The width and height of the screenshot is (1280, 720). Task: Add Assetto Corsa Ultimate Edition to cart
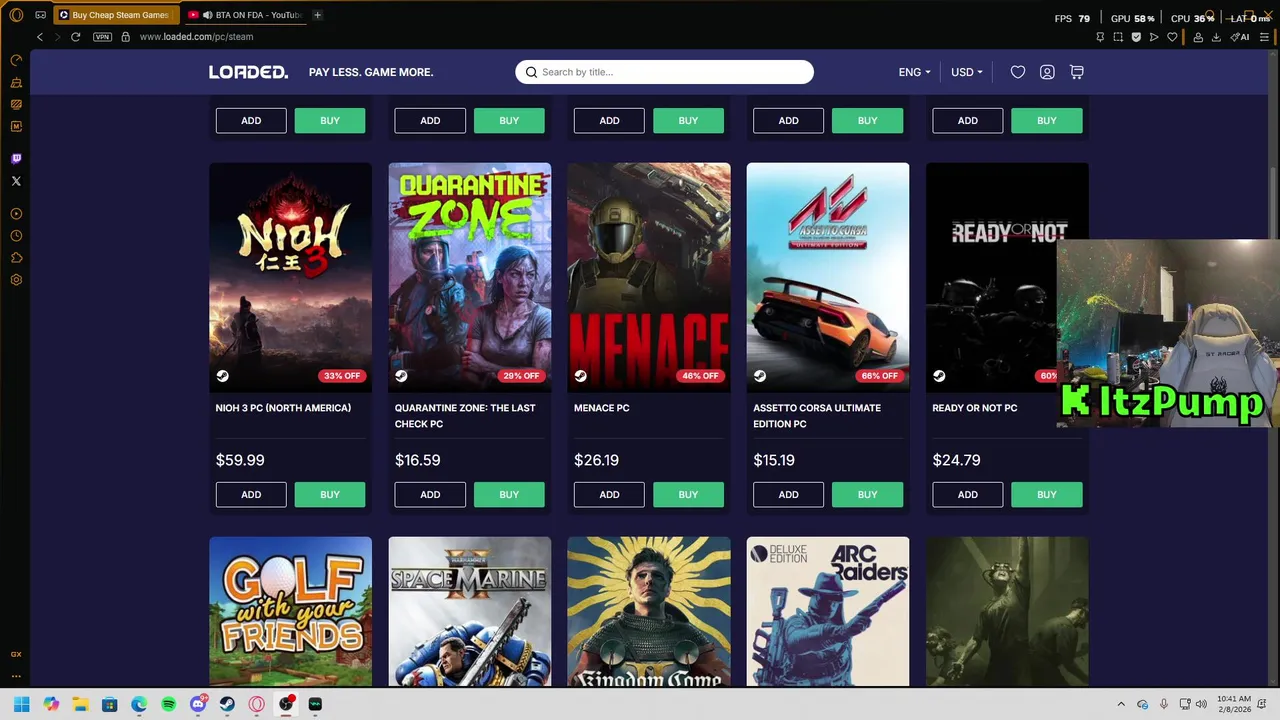(788, 495)
